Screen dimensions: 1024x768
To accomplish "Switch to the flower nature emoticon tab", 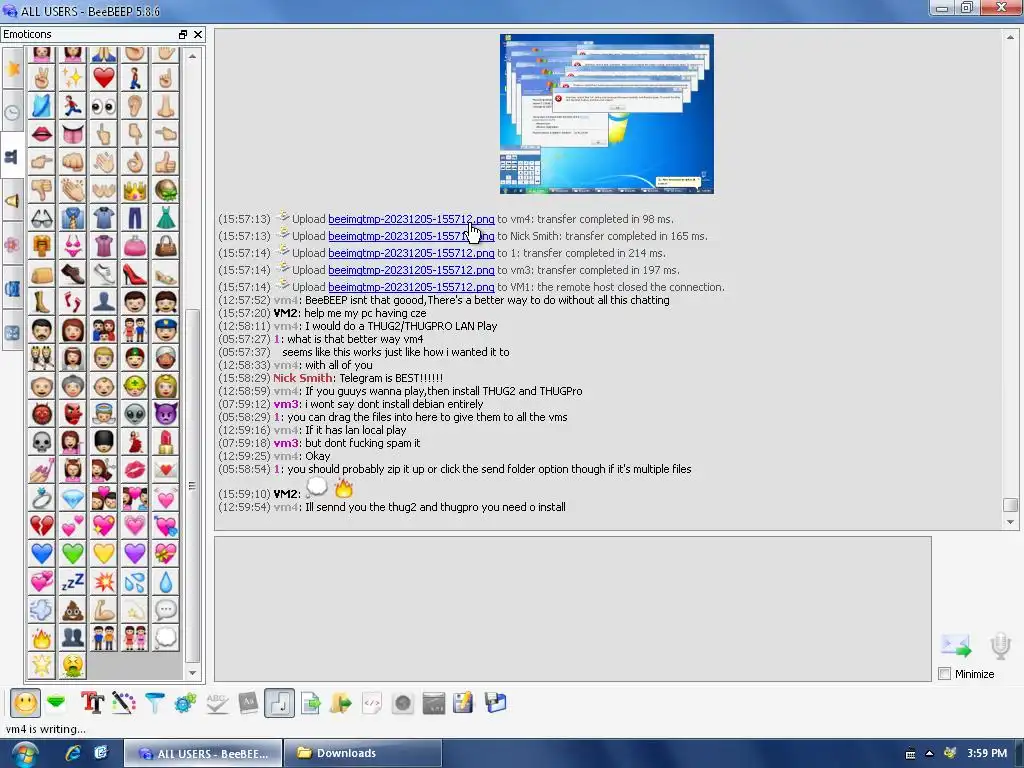I will [x=12, y=245].
